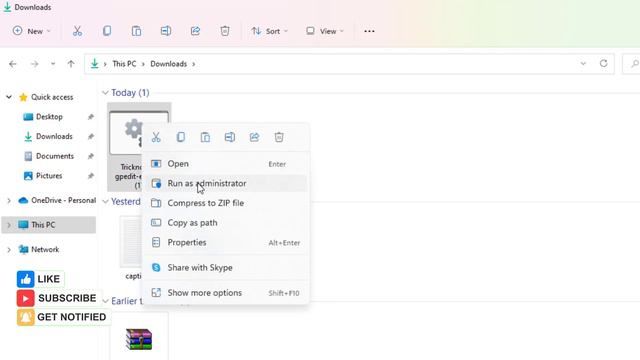This screenshot has width=640, height=360.
Task: Expand the OneDrive - Personal tree node
Action: pos(9,200)
